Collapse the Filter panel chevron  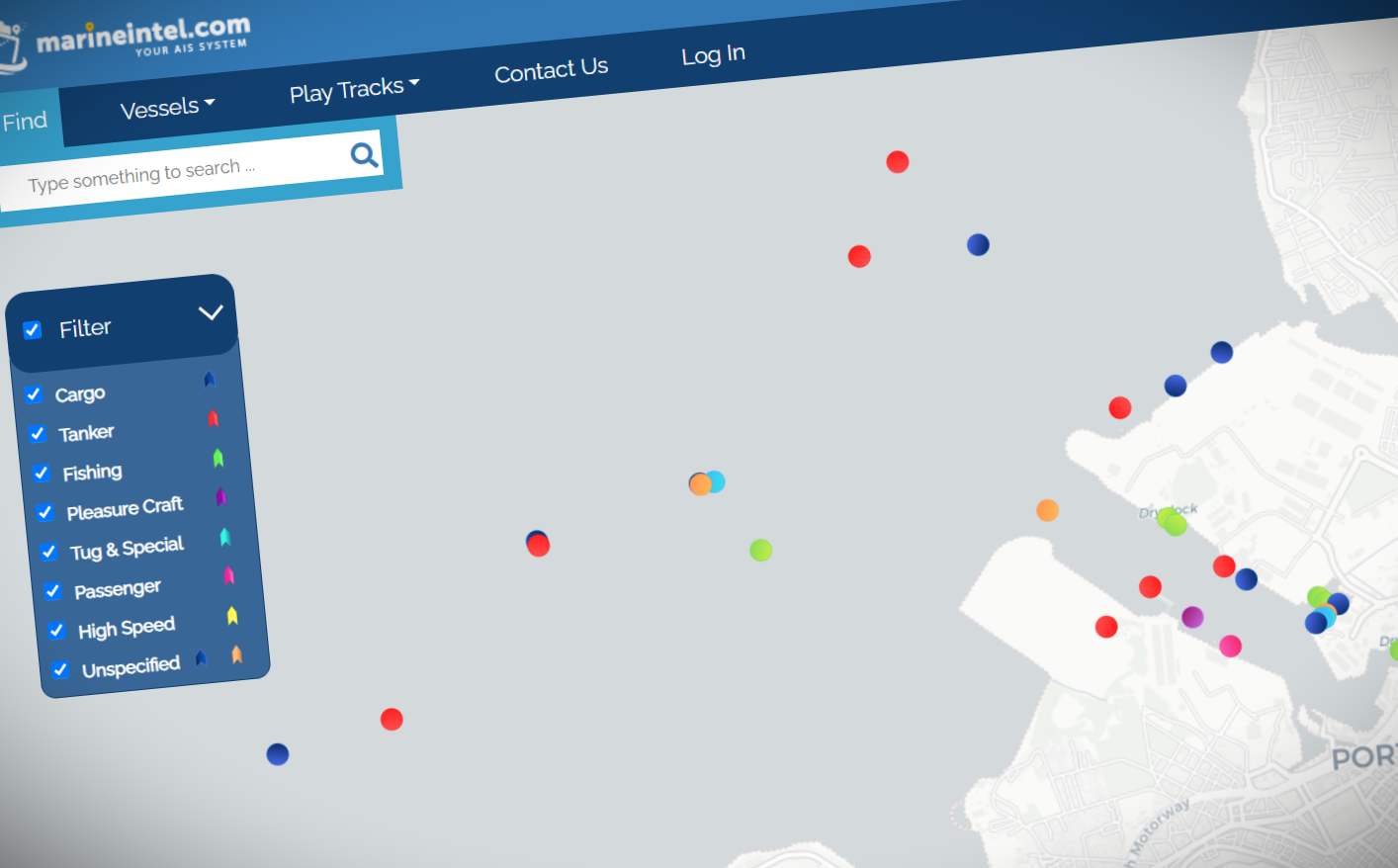[211, 312]
